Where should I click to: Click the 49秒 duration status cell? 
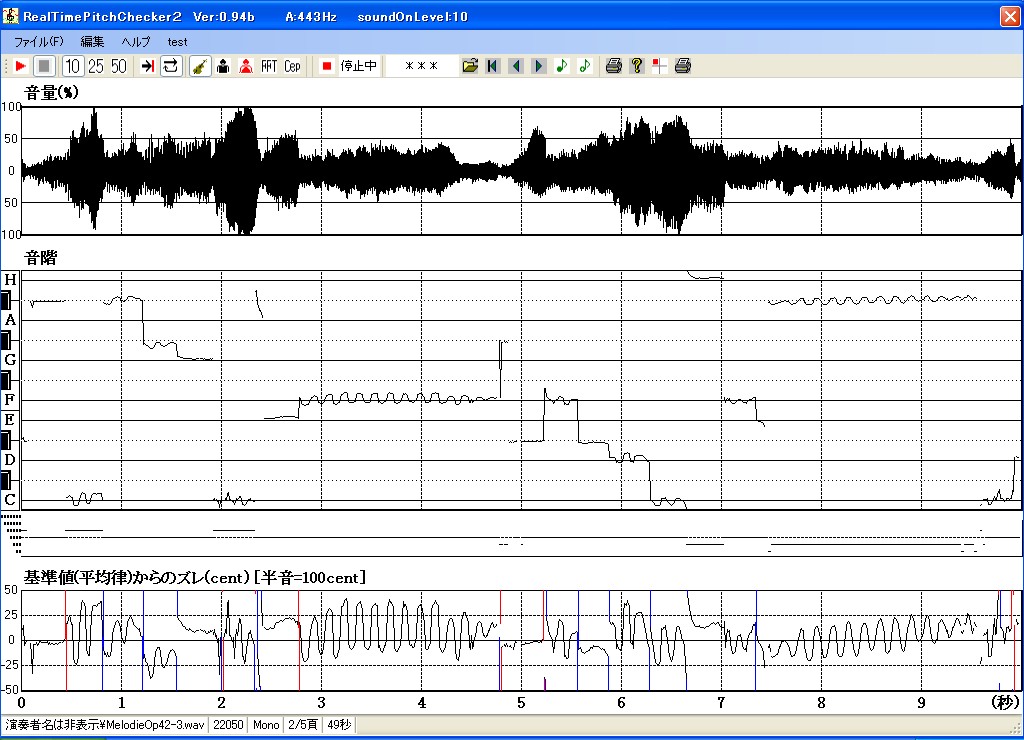click(x=339, y=725)
